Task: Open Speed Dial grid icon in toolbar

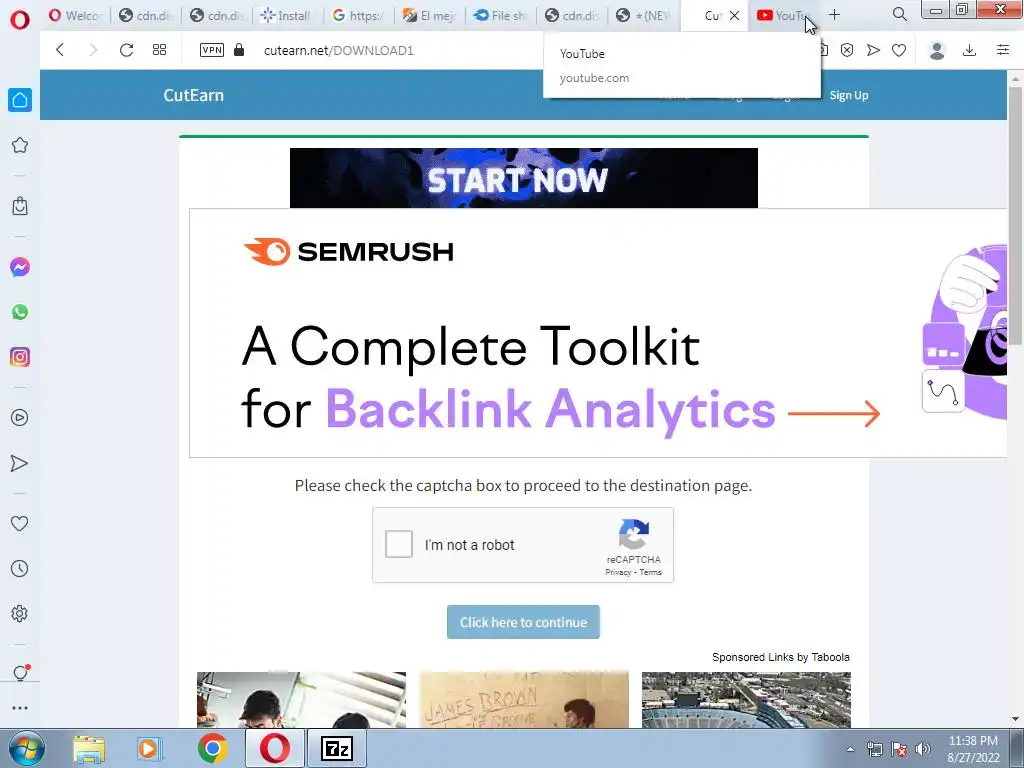Action: pyautogui.click(x=159, y=50)
